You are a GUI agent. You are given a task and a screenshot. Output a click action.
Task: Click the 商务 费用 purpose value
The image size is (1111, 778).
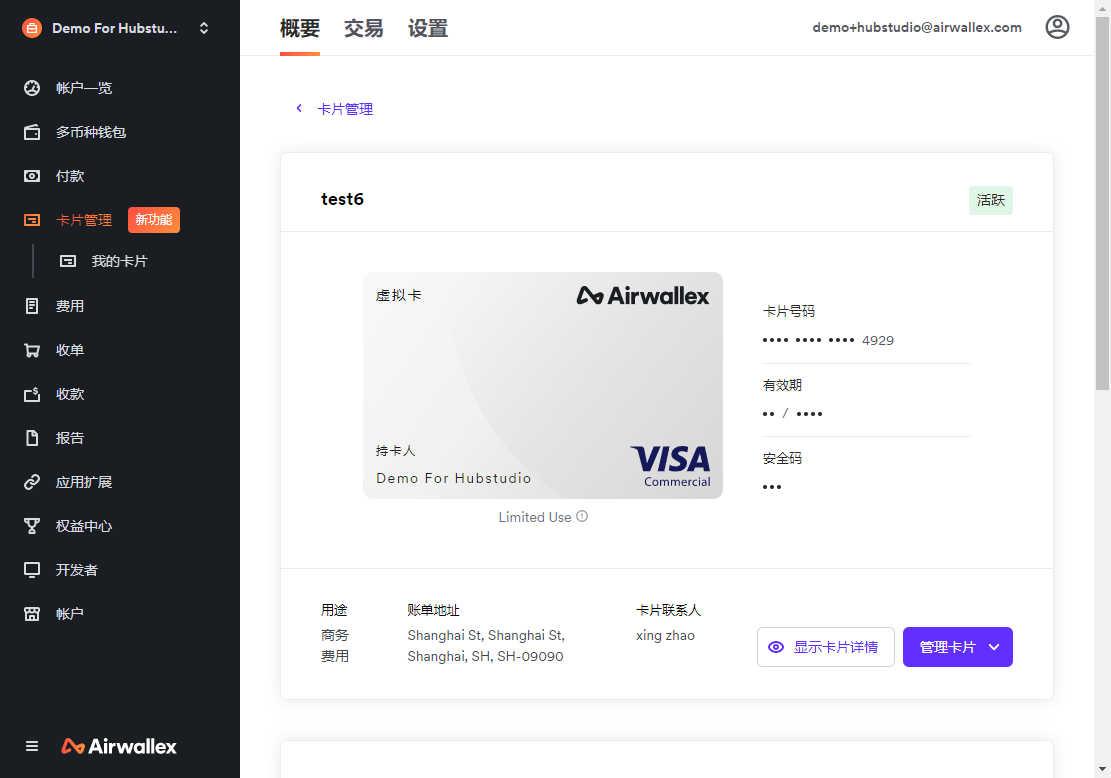[x=334, y=645]
